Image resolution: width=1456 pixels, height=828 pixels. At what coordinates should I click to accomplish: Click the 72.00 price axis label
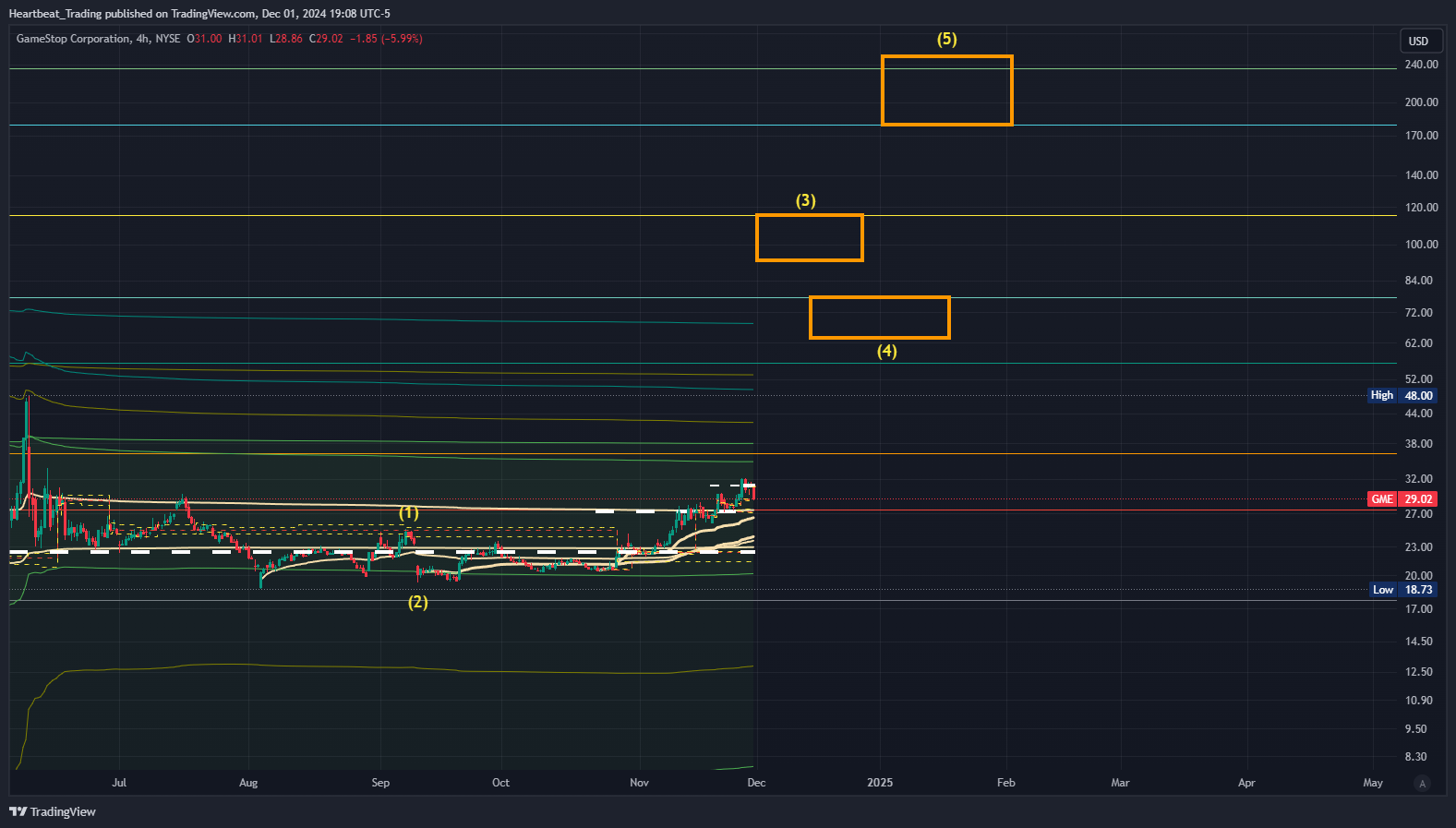point(1418,313)
